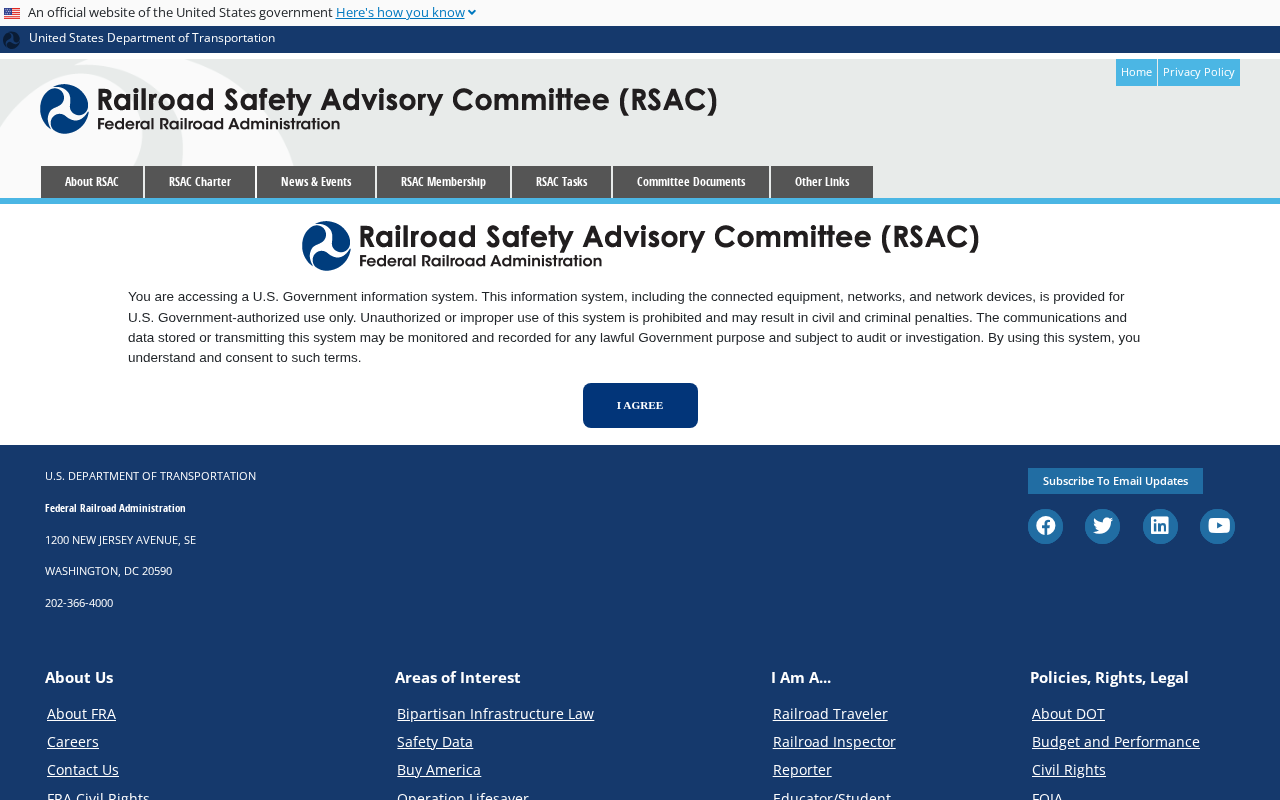Open Bipartisan Infrastructure Law link

pyautogui.click(x=495, y=714)
